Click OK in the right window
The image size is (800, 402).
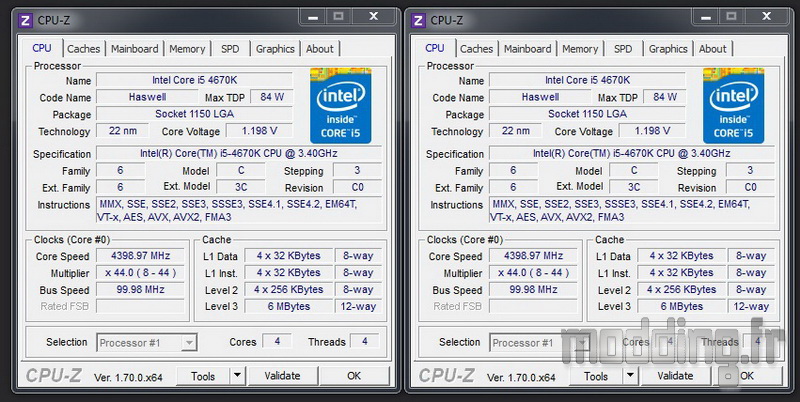[x=747, y=376]
